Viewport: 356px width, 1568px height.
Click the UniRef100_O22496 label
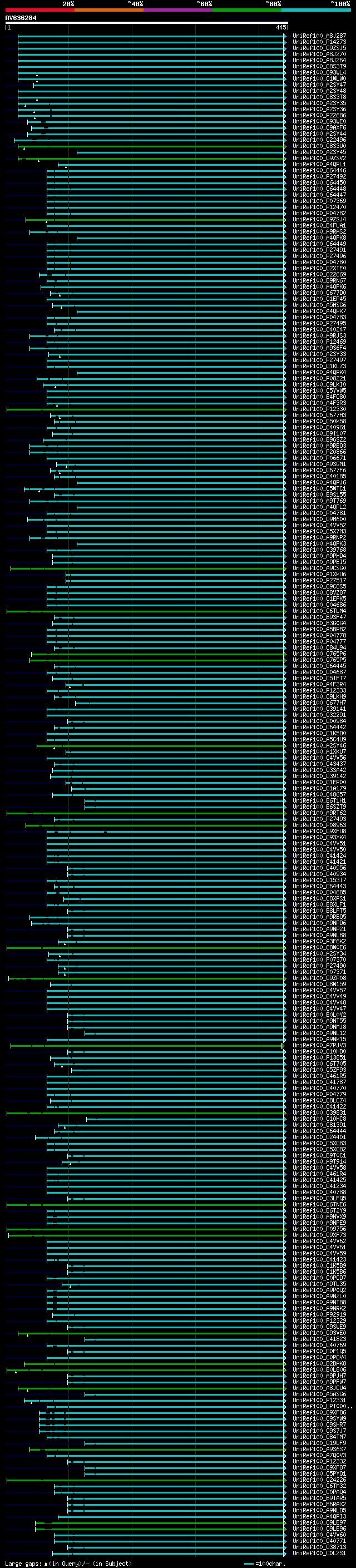tap(319, 140)
